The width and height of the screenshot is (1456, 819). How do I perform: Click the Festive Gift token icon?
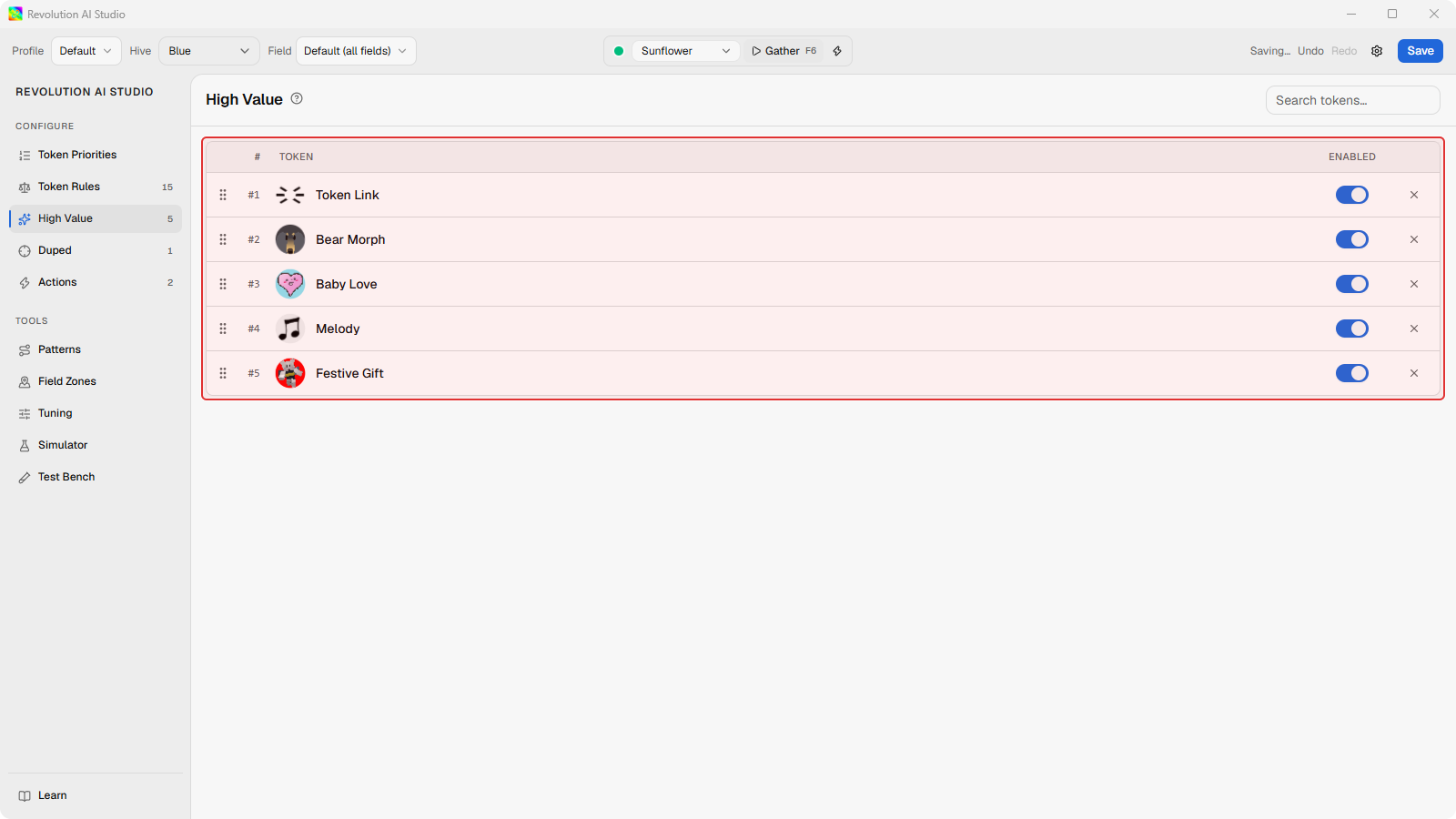(x=290, y=373)
